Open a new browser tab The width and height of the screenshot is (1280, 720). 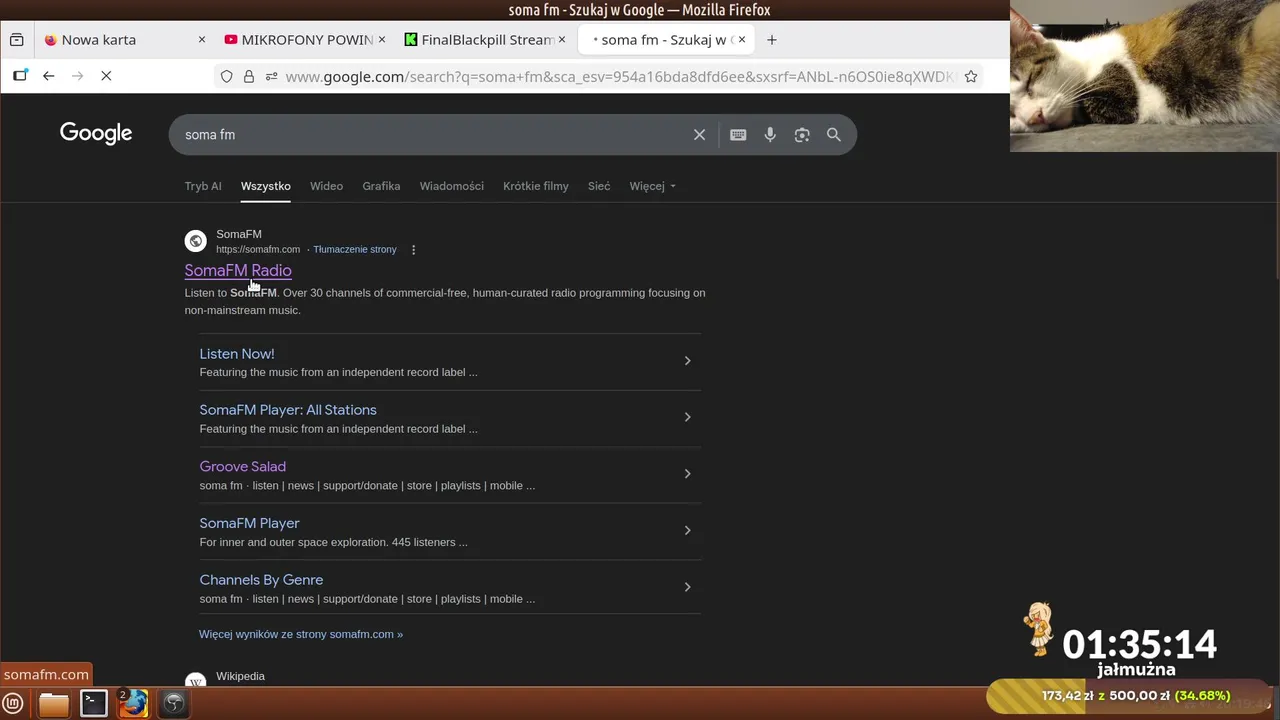771,40
